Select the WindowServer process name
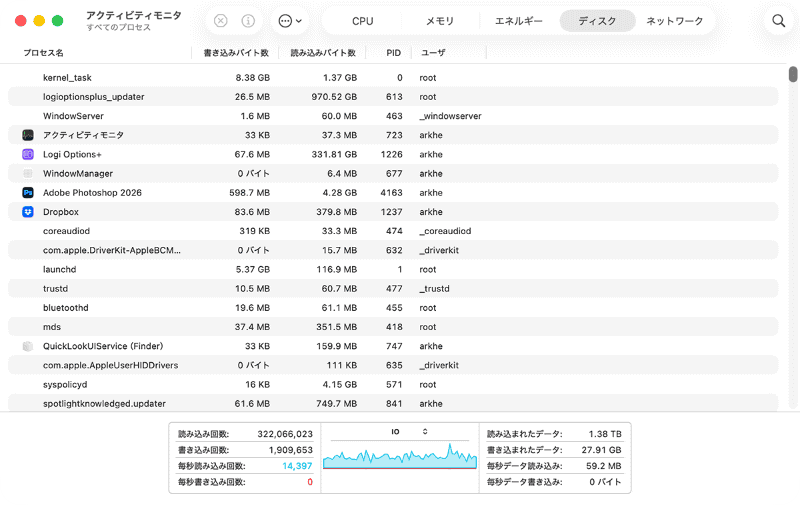The width and height of the screenshot is (800, 505). click(x=73, y=116)
